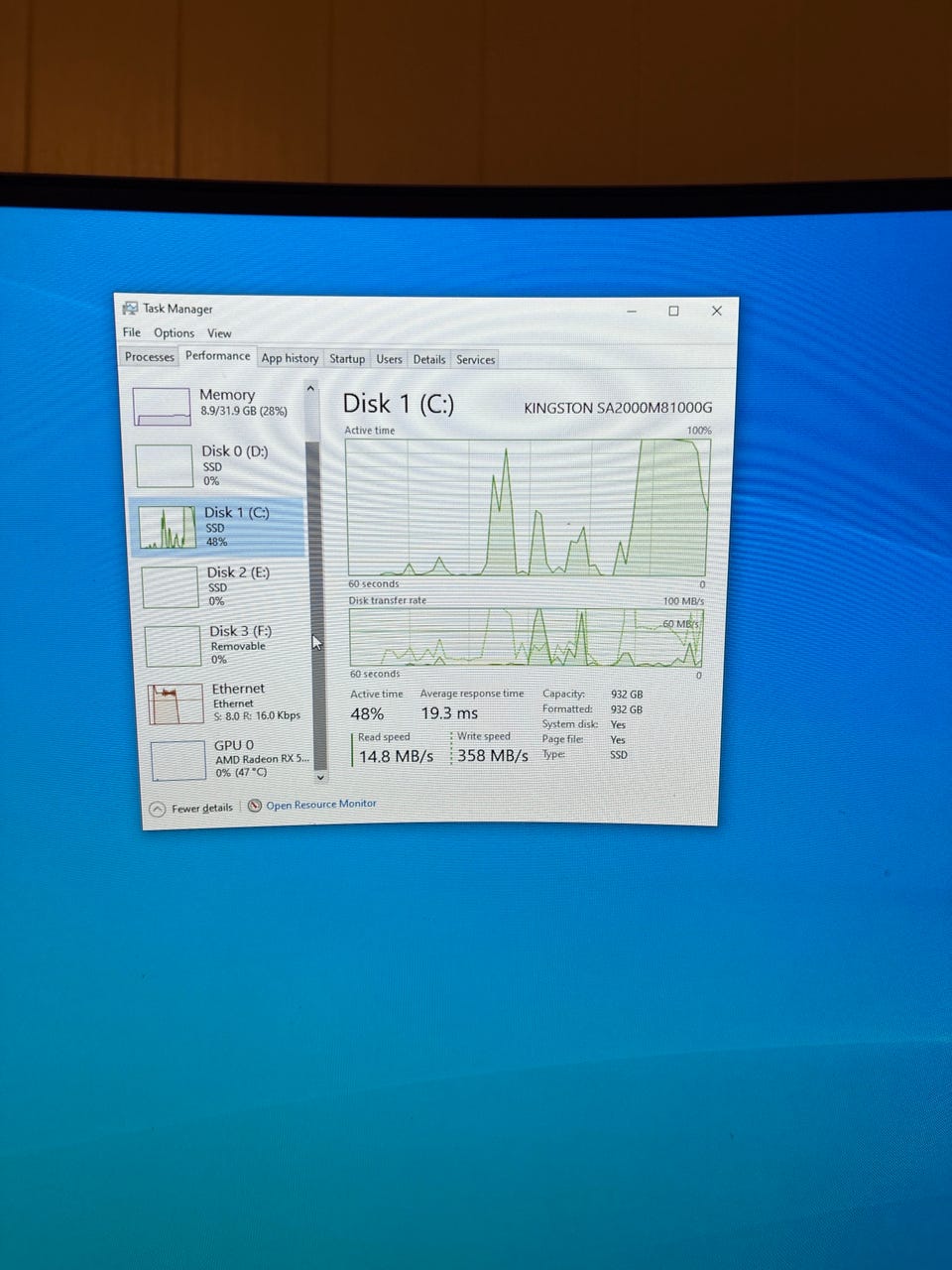952x1270 pixels.
Task: Click the Capacity 932 GB value
Action: tap(627, 695)
